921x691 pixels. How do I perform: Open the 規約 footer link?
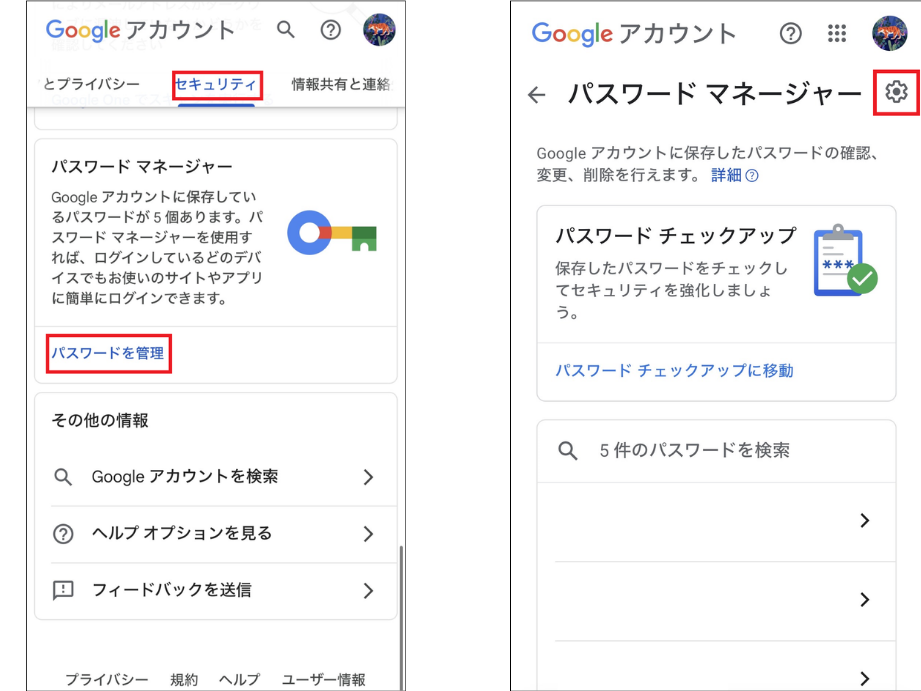point(184,680)
